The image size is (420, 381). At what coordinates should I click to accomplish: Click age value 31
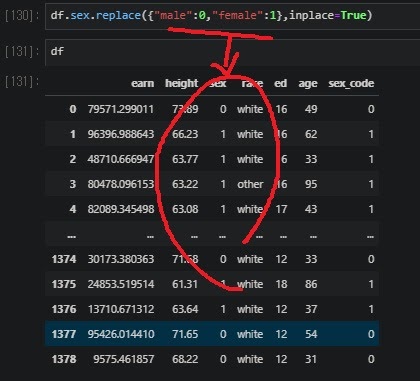coord(311,359)
